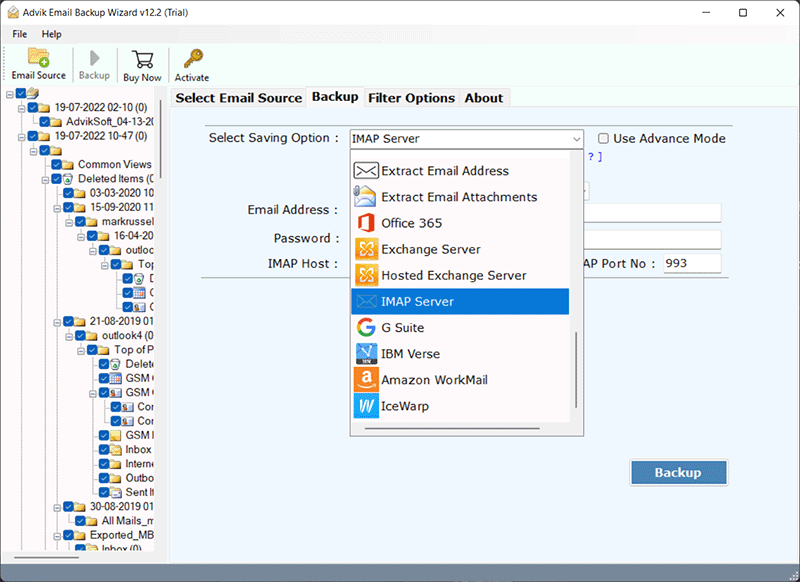Click the folder tree horizontal scrollbar

[x=46, y=558]
